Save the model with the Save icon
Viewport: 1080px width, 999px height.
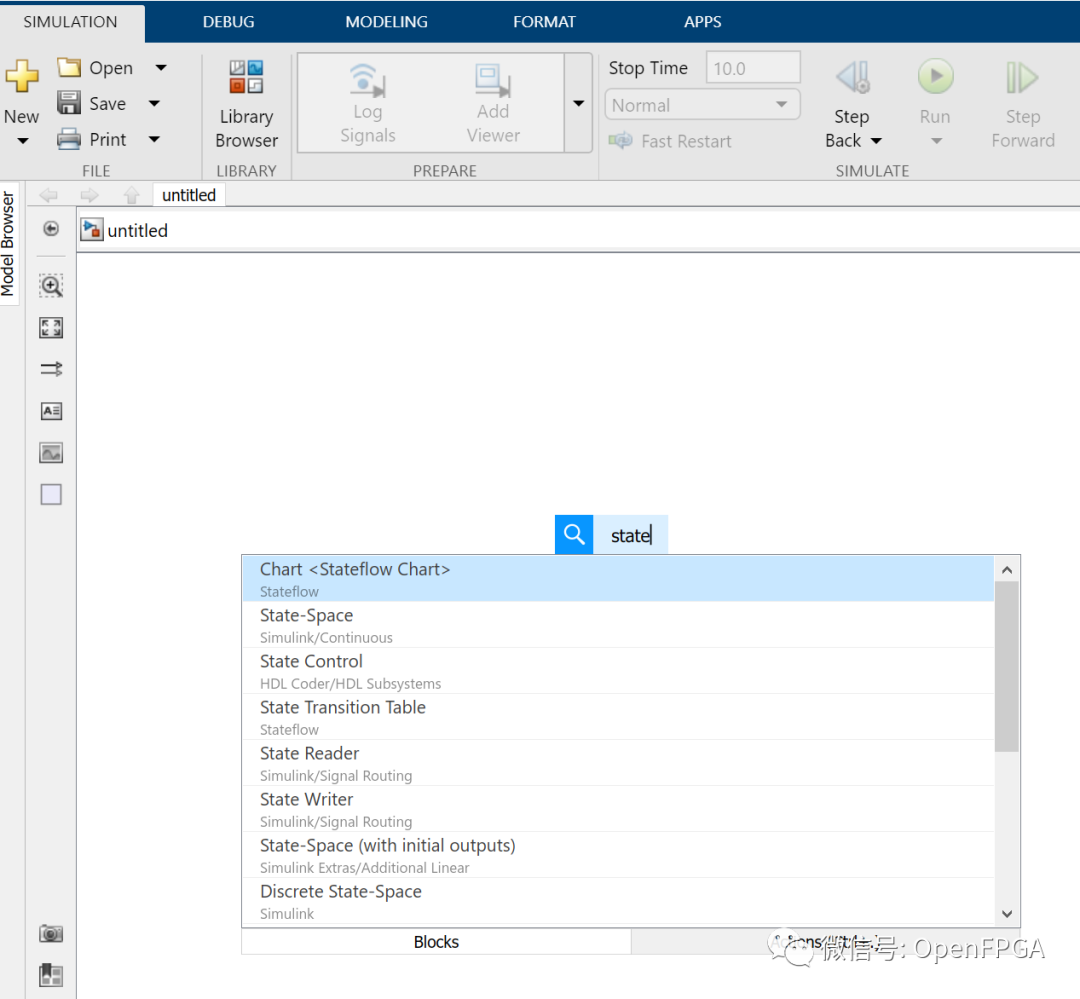pyautogui.click(x=69, y=103)
